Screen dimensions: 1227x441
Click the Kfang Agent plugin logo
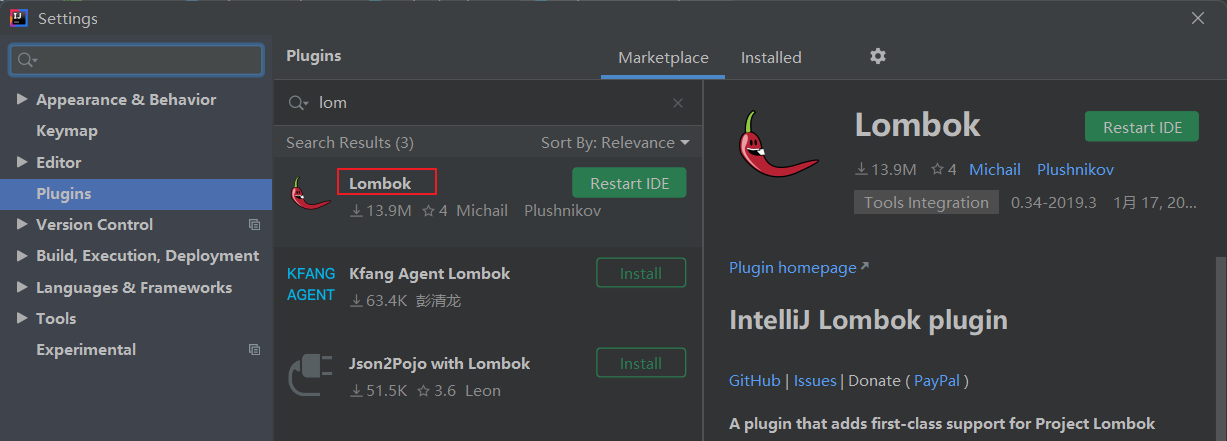pyautogui.click(x=311, y=284)
